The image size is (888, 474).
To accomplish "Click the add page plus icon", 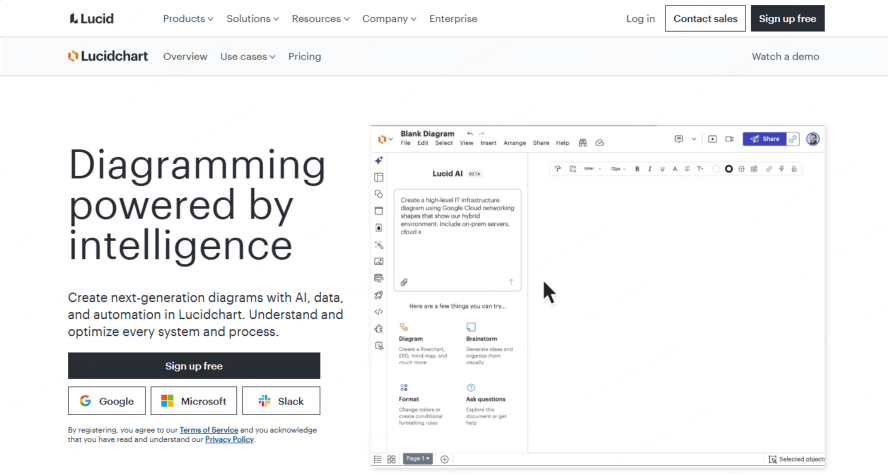I will click(x=445, y=459).
